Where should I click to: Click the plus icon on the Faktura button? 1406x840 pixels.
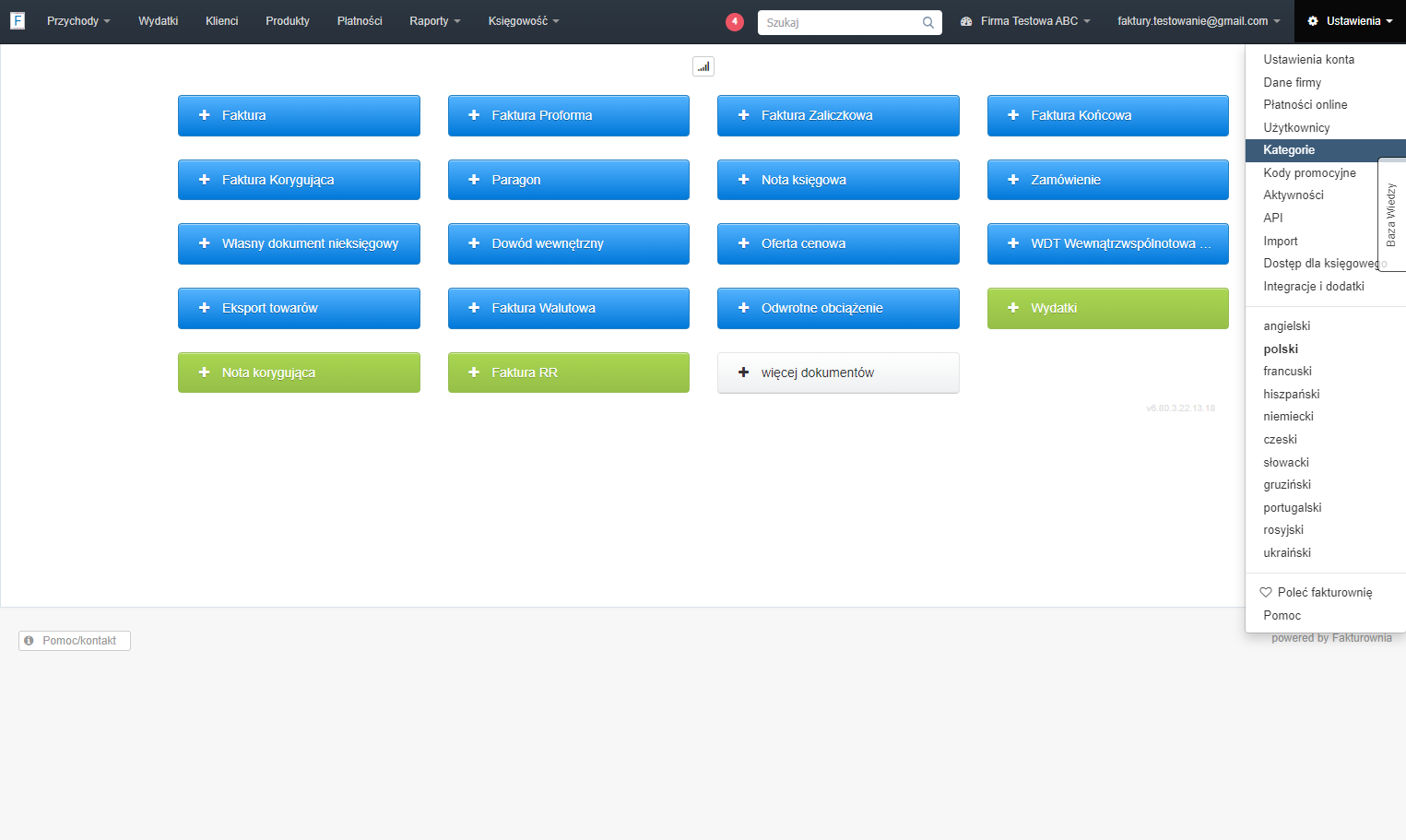pyautogui.click(x=205, y=115)
